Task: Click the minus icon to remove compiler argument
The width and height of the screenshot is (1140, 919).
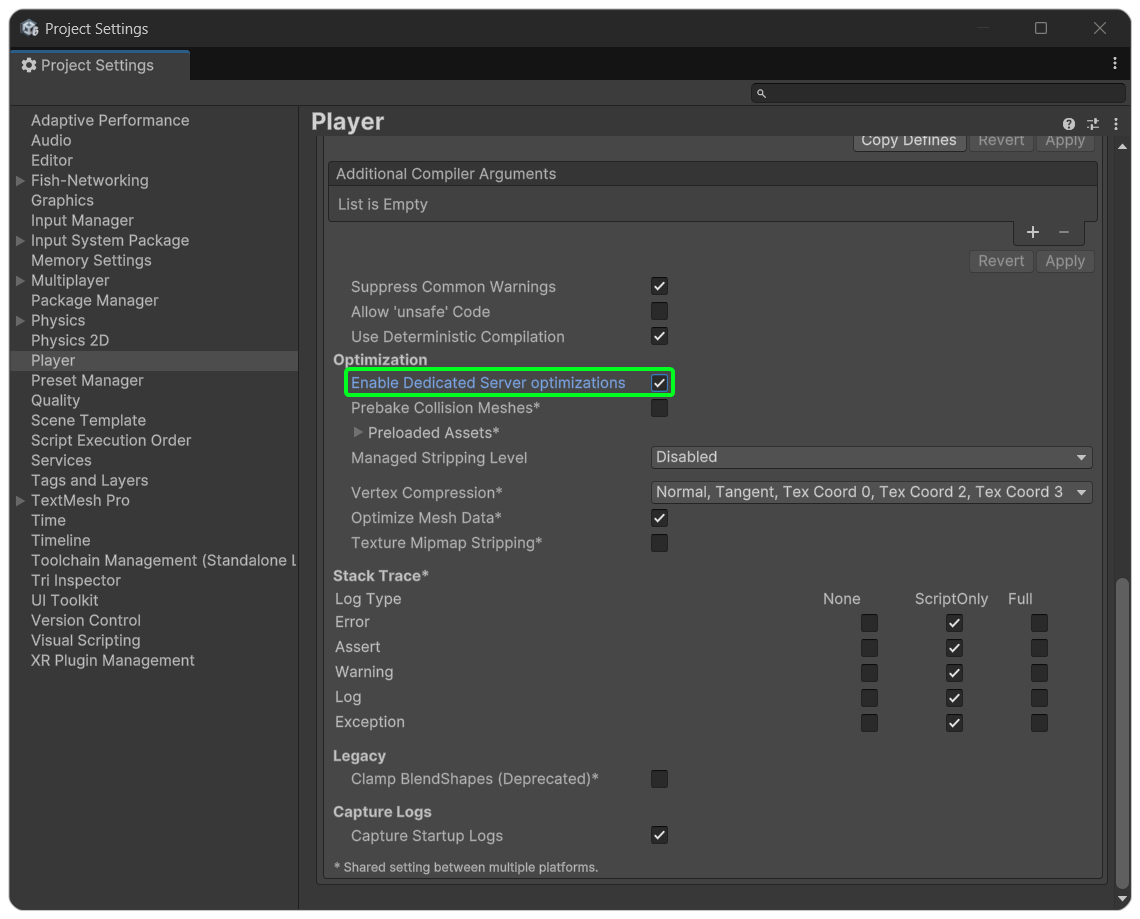Action: tap(1064, 232)
